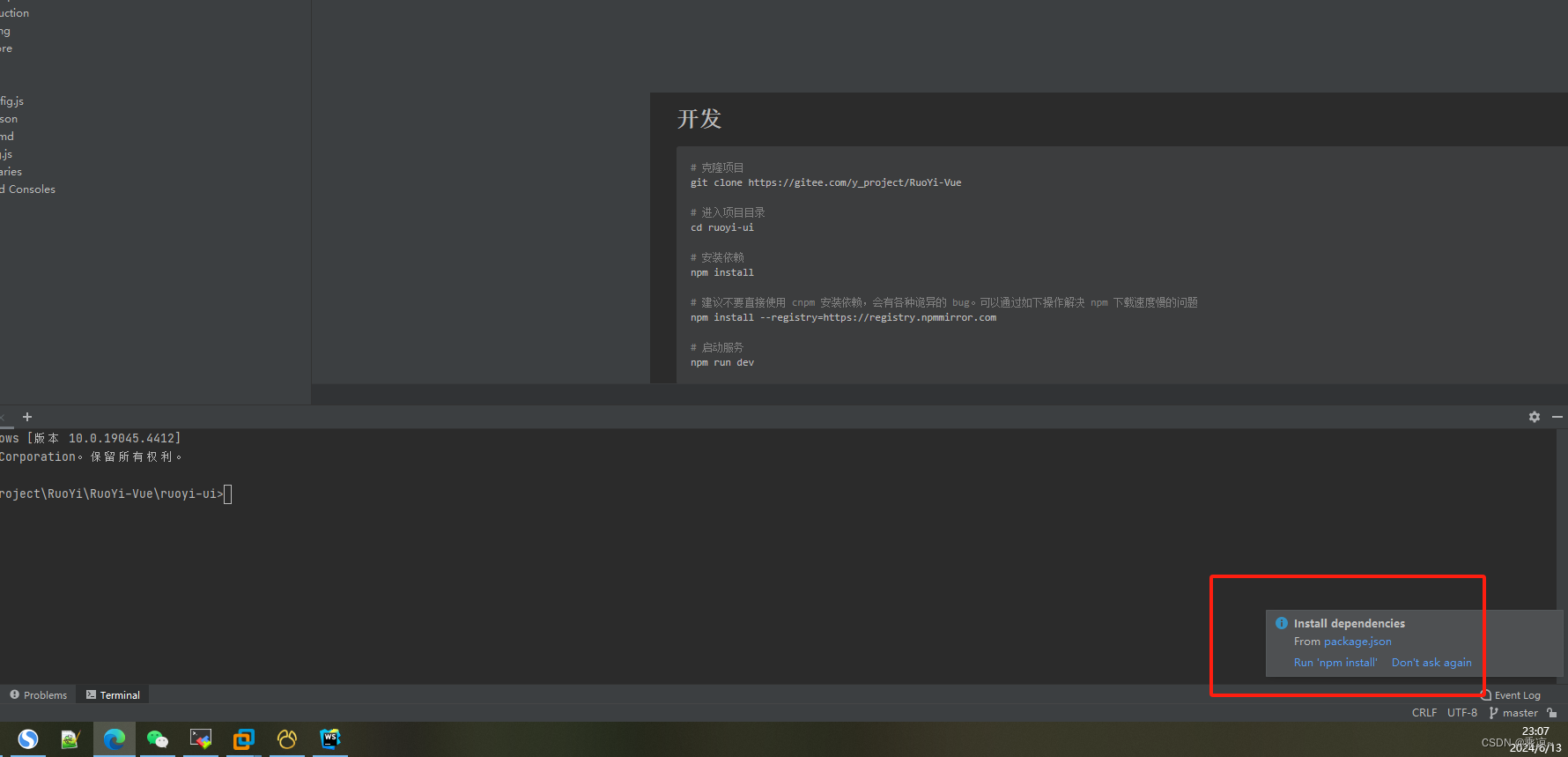This screenshot has height=757, width=1568.
Task: Click the '# 启动服务' comment line
Action: pos(717,347)
